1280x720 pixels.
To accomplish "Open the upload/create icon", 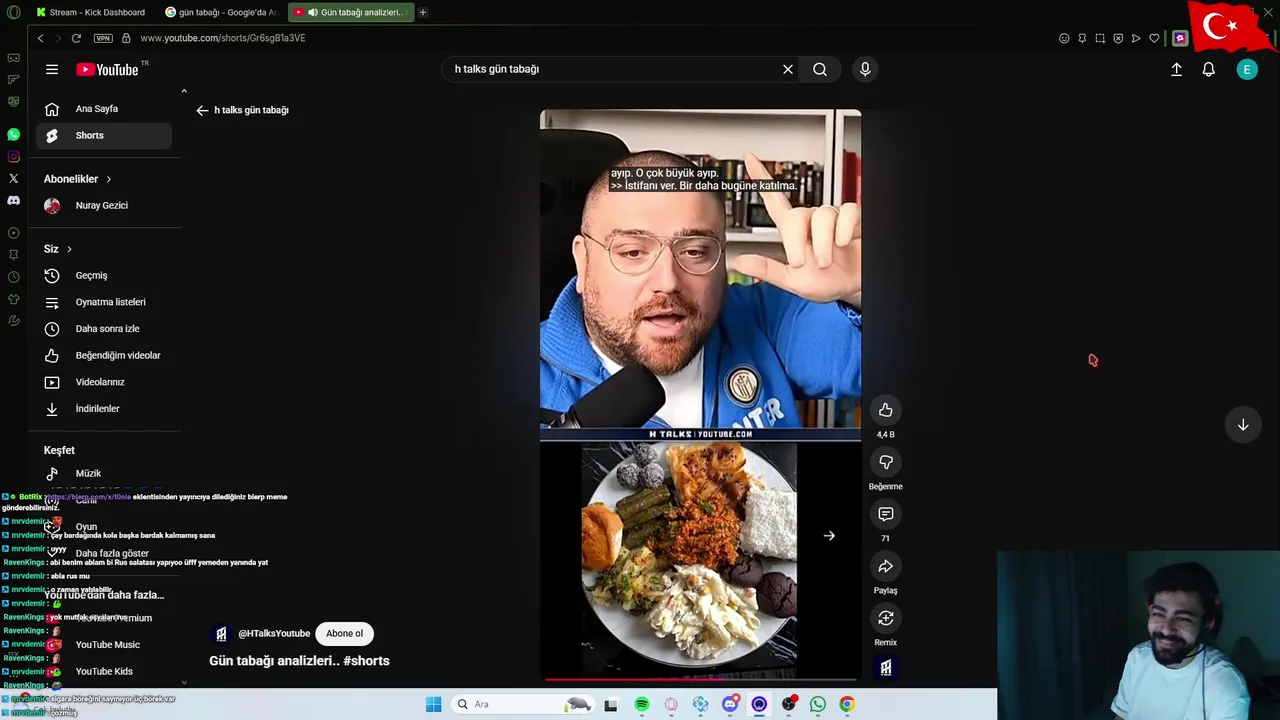I will (x=1176, y=69).
